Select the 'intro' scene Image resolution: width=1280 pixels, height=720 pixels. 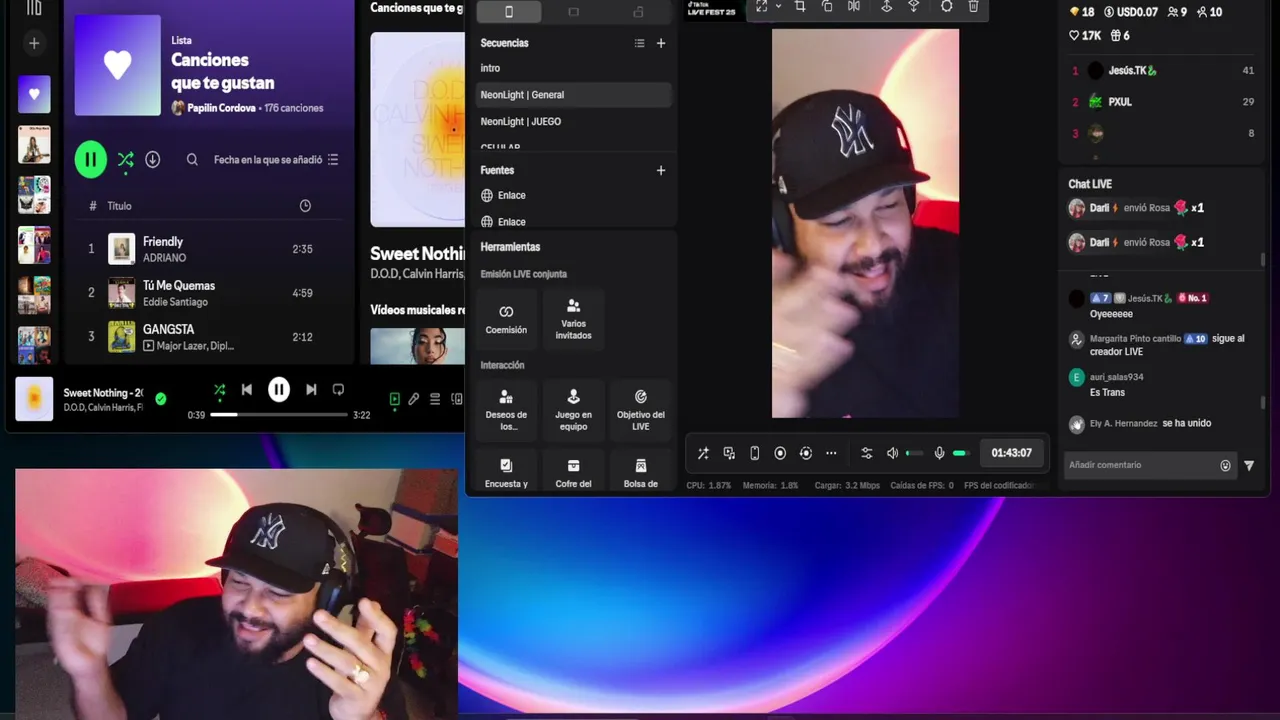[x=573, y=68]
